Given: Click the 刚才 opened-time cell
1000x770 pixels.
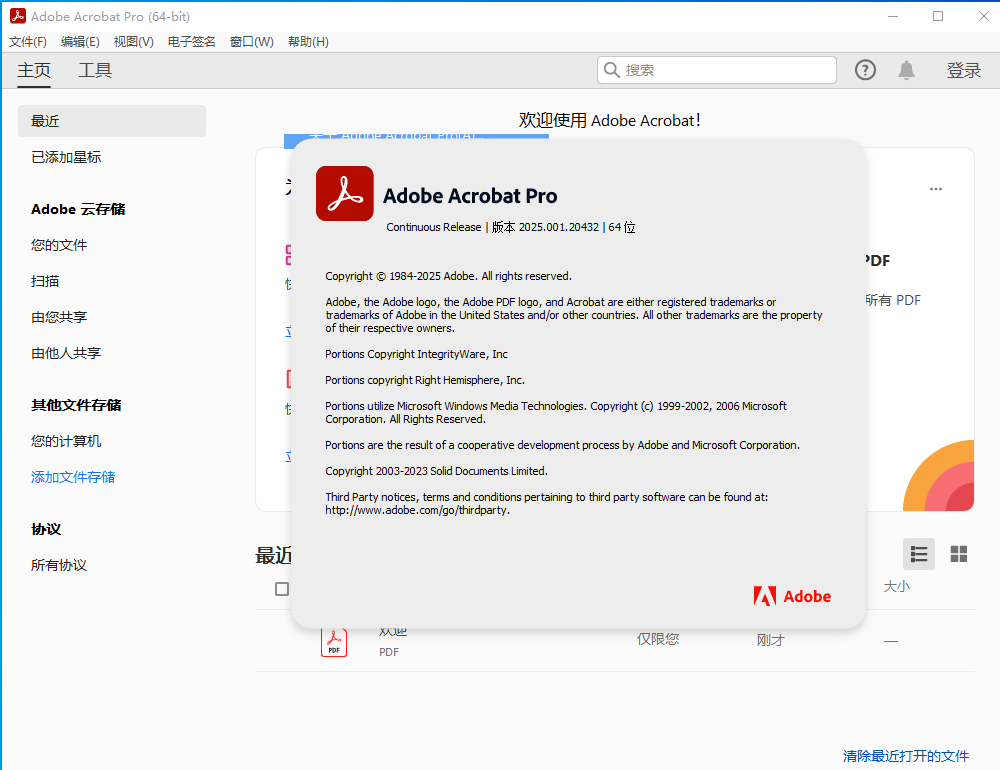Looking at the screenshot, I should [x=770, y=640].
